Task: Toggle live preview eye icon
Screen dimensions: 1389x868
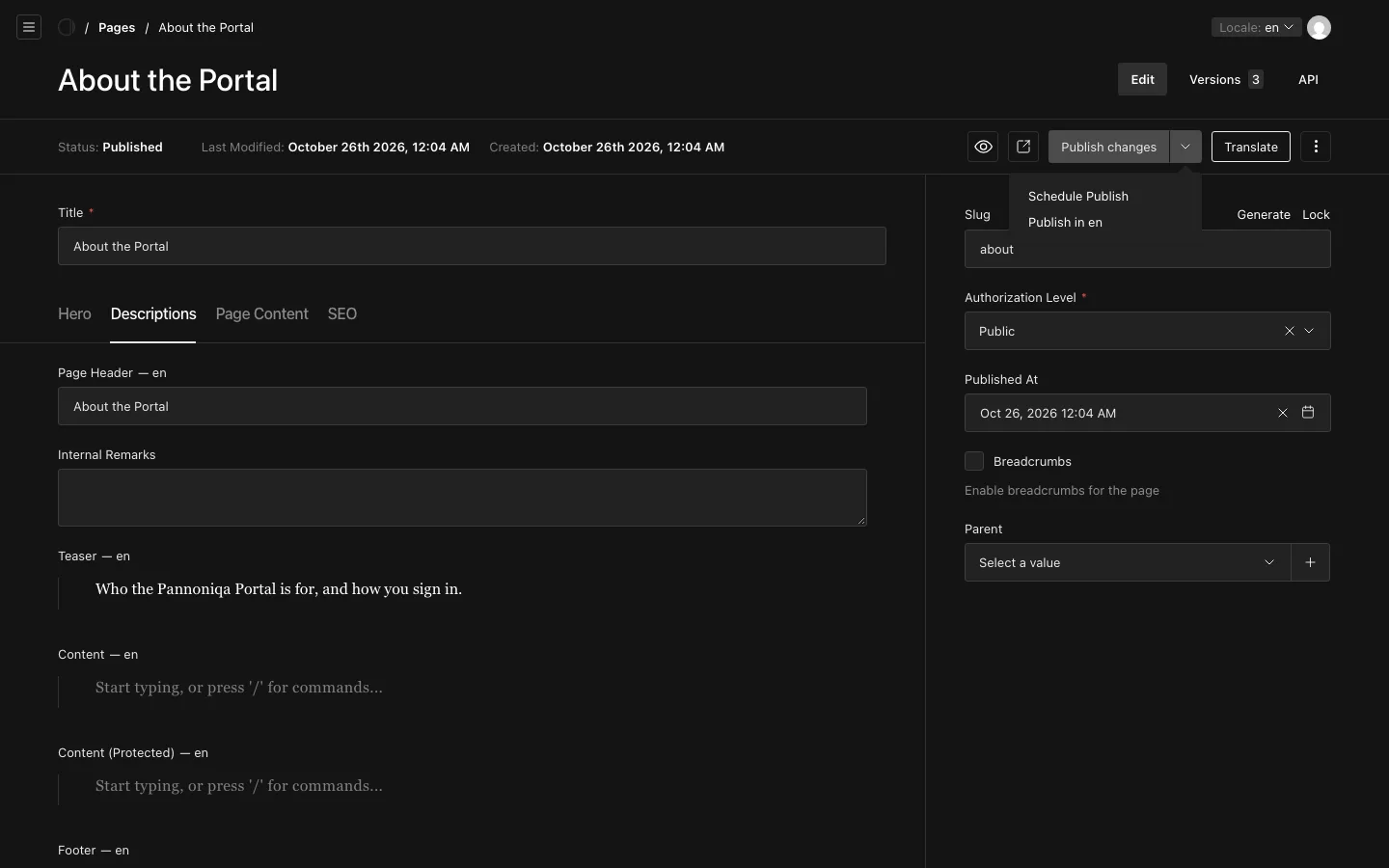Action: coord(983,147)
